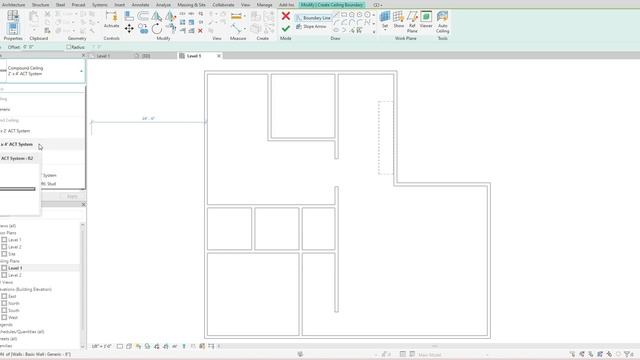Select the Slope Arrow tool
This screenshot has height=360, width=640.
(311, 27)
